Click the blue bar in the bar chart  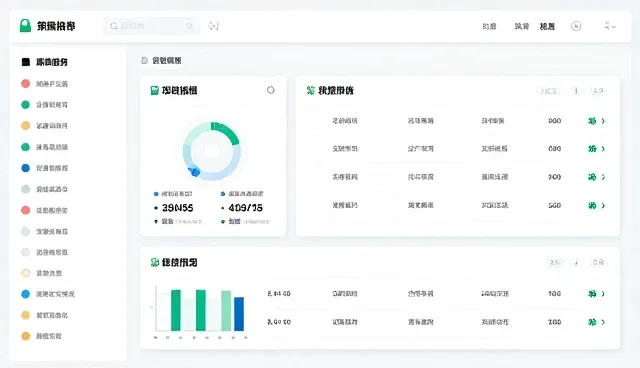coord(239,314)
